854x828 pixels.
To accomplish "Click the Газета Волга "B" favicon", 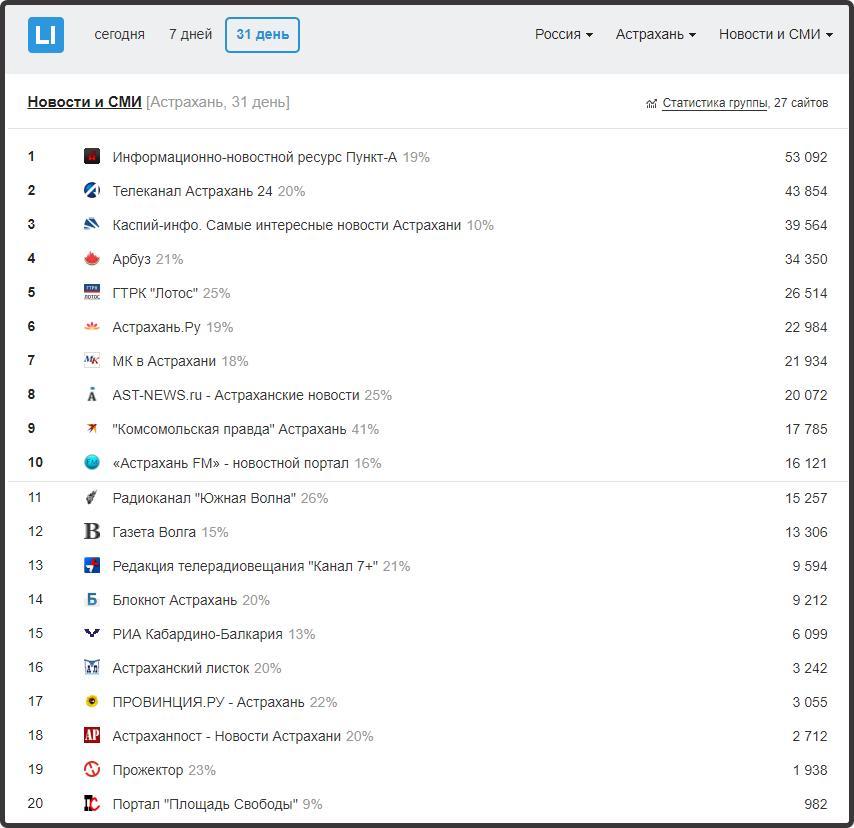I will tap(92, 531).
